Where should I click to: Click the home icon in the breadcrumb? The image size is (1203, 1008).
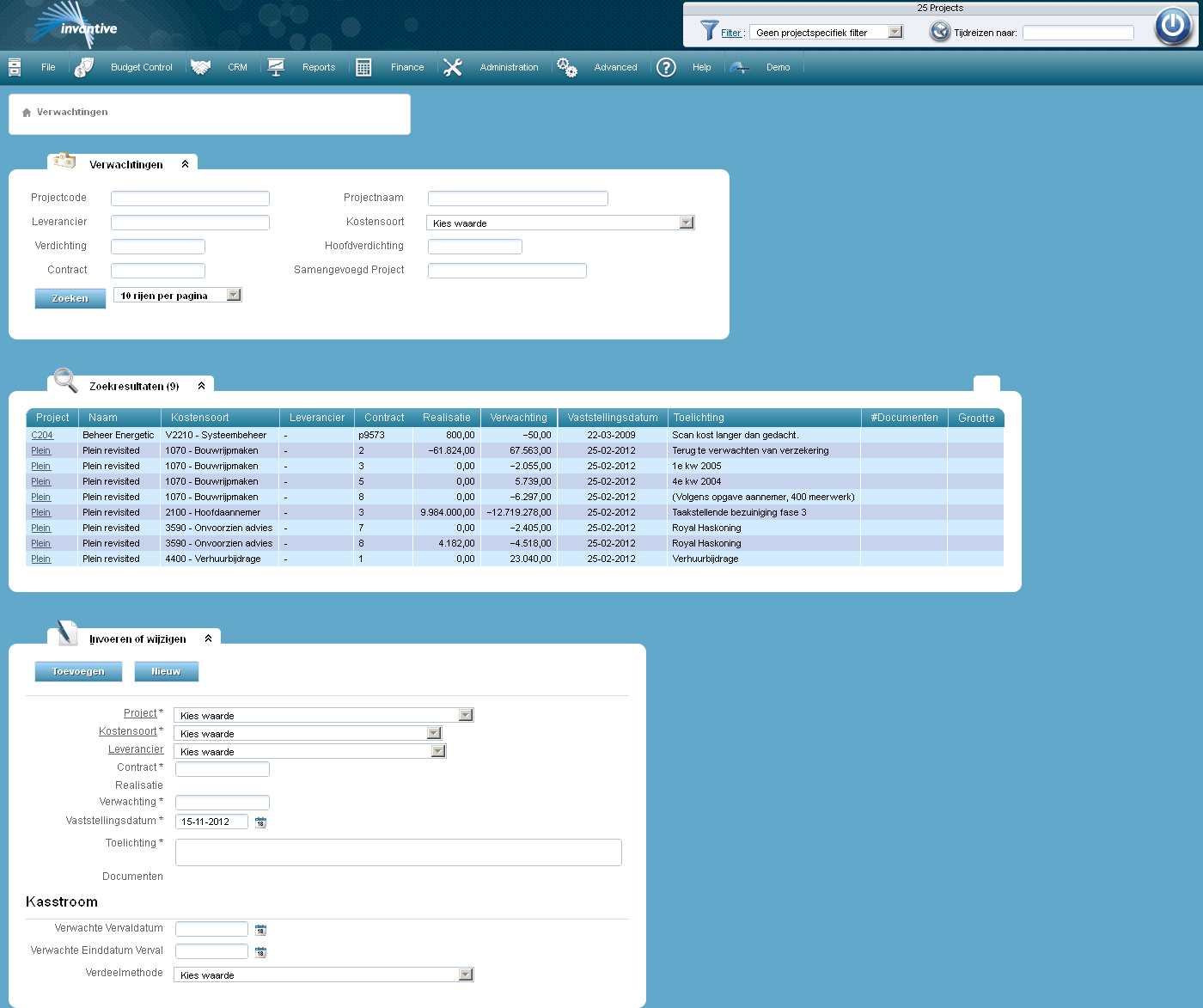(x=27, y=113)
